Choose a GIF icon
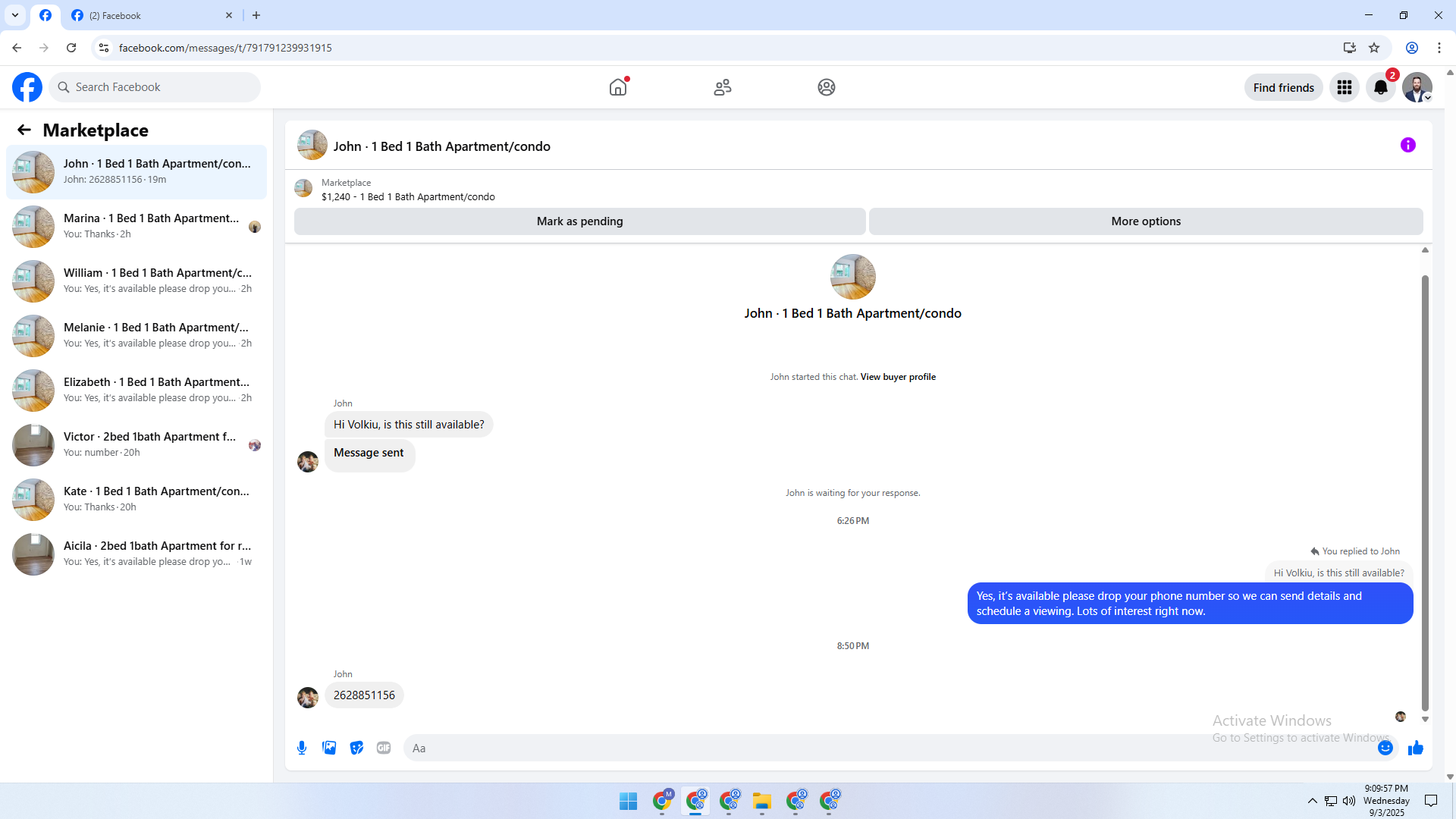1456x819 pixels. pyautogui.click(x=384, y=748)
